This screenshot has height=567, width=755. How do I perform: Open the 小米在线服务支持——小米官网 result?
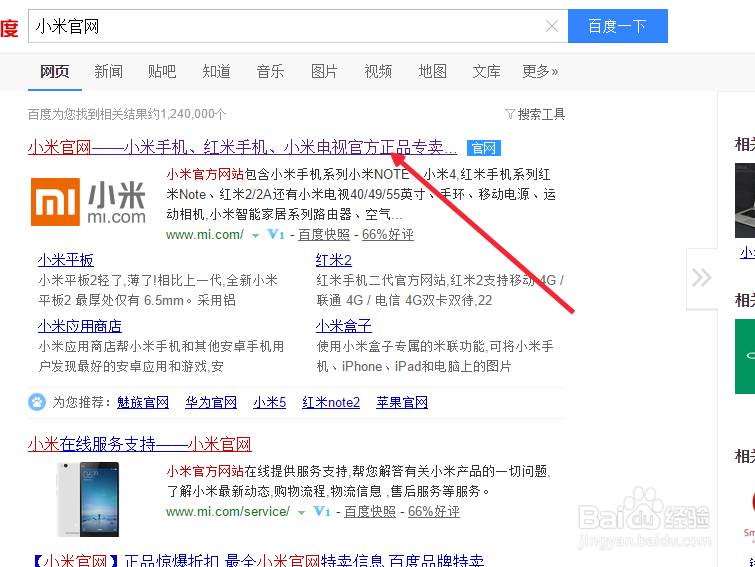pos(140,444)
